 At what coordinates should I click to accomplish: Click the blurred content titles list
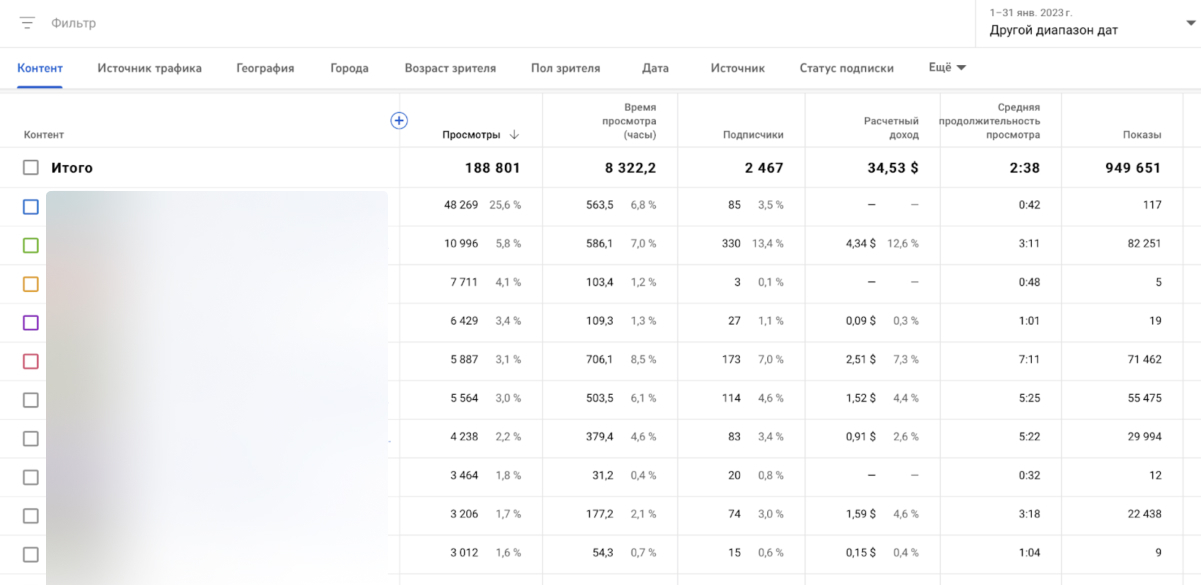point(217,388)
